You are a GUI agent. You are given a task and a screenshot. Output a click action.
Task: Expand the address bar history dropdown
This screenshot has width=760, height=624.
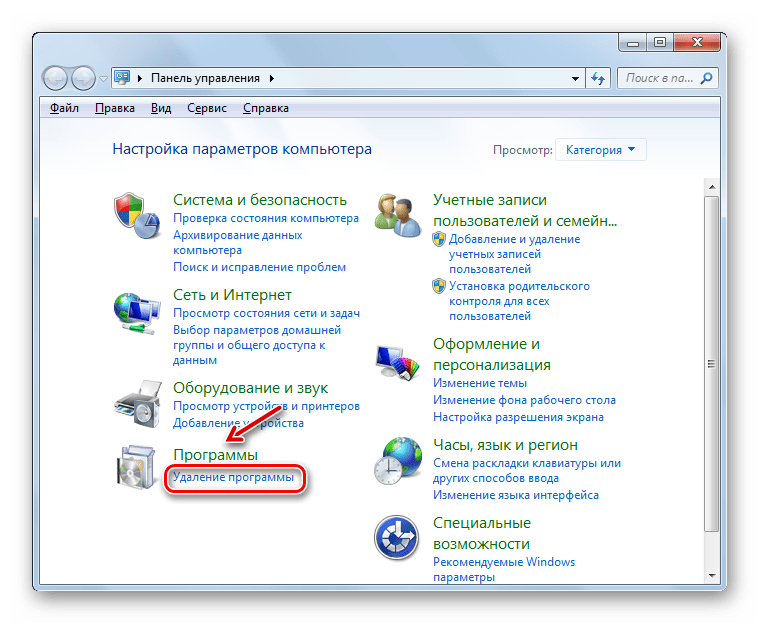pyautogui.click(x=575, y=79)
